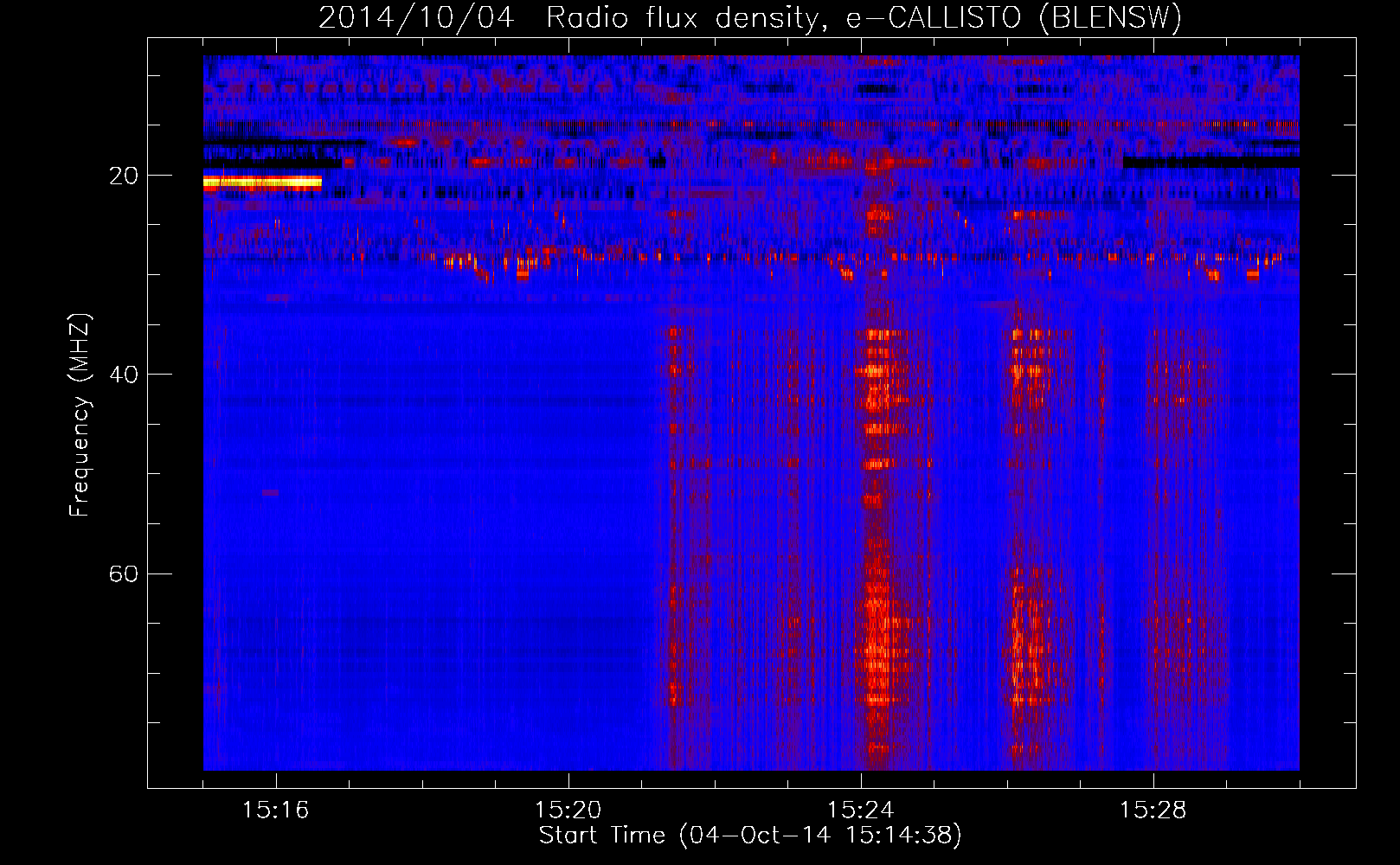This screenshot has width=1400, height=865.
Task: Click the 15:28 time tick label
Action: point(1153,811)
